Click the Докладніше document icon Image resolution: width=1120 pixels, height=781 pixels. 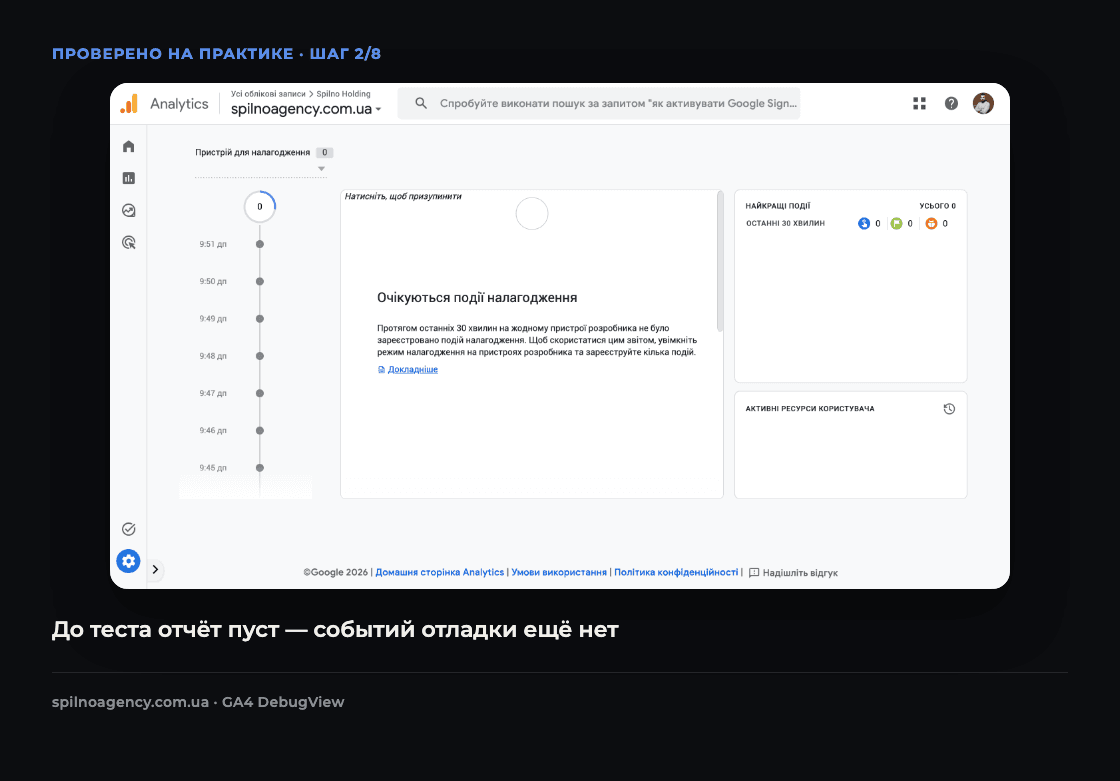381,369
